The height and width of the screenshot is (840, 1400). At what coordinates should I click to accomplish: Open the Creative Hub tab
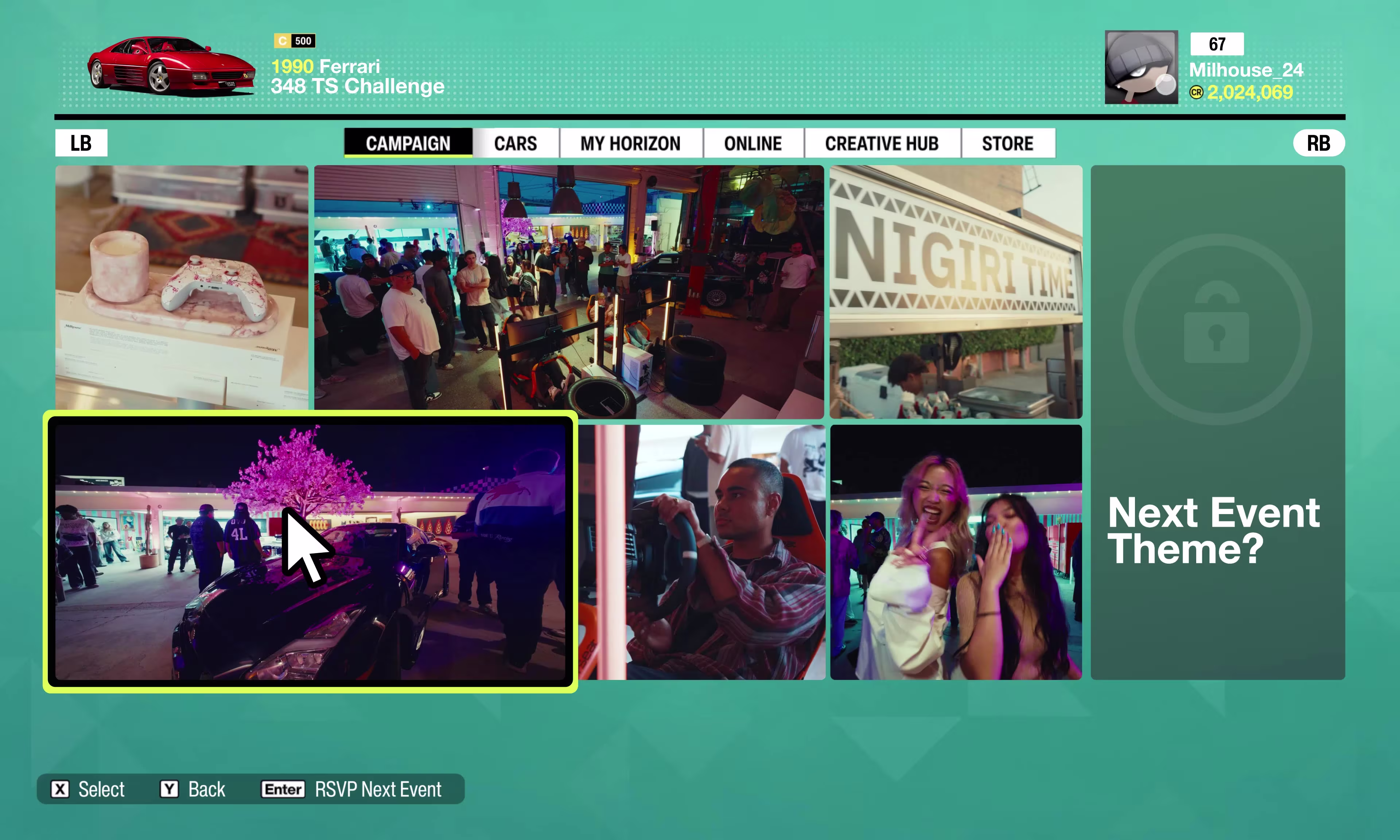click(x=882, y=143)
